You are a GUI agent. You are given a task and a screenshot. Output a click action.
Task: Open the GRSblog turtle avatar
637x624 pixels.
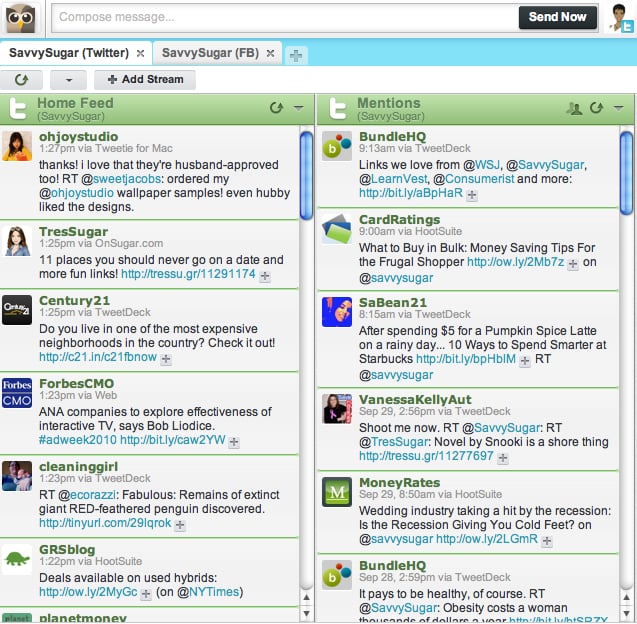point(17,559)
